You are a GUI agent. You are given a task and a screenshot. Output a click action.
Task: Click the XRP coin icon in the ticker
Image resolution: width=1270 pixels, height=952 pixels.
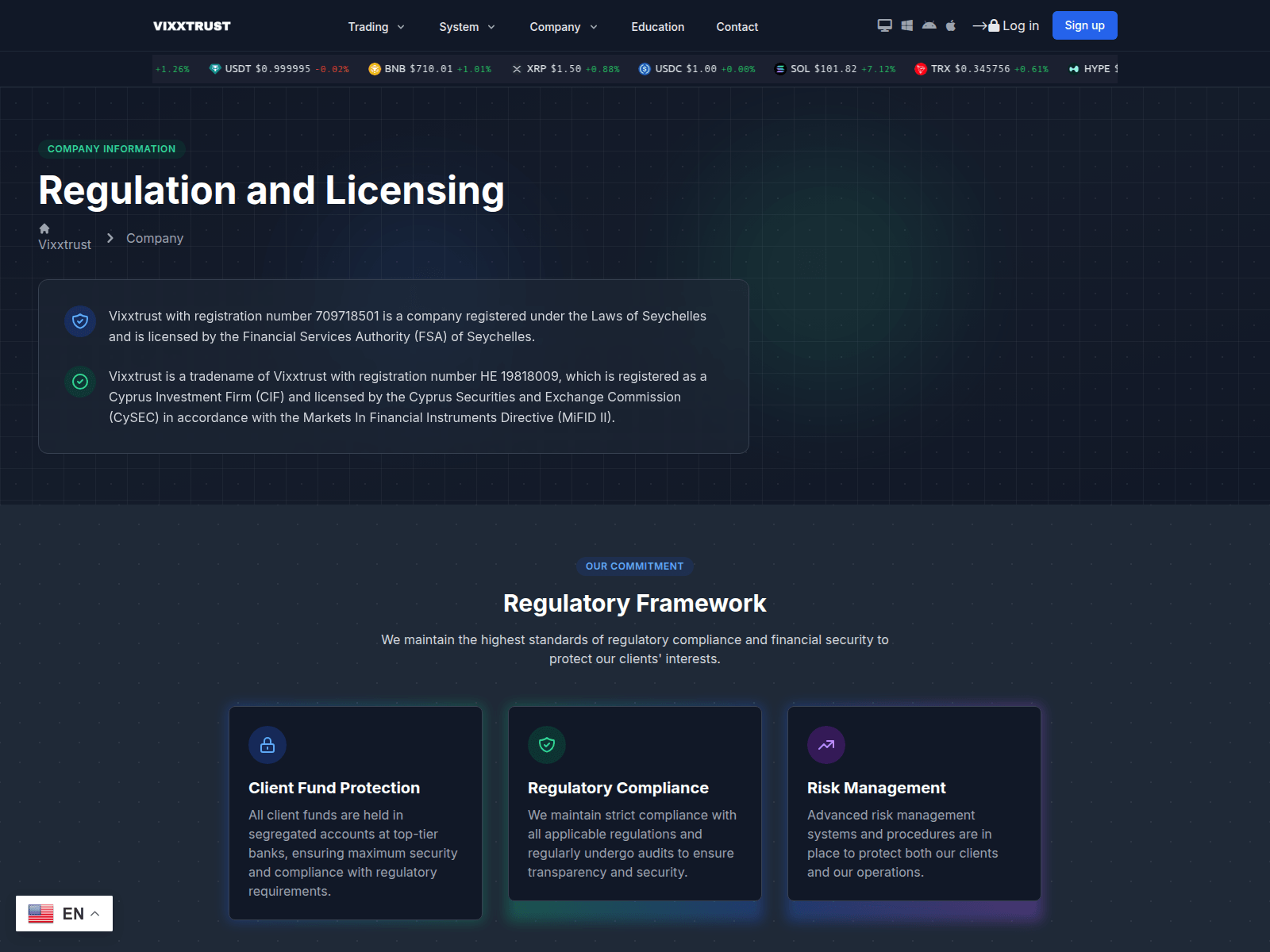(x=517, y=69)
